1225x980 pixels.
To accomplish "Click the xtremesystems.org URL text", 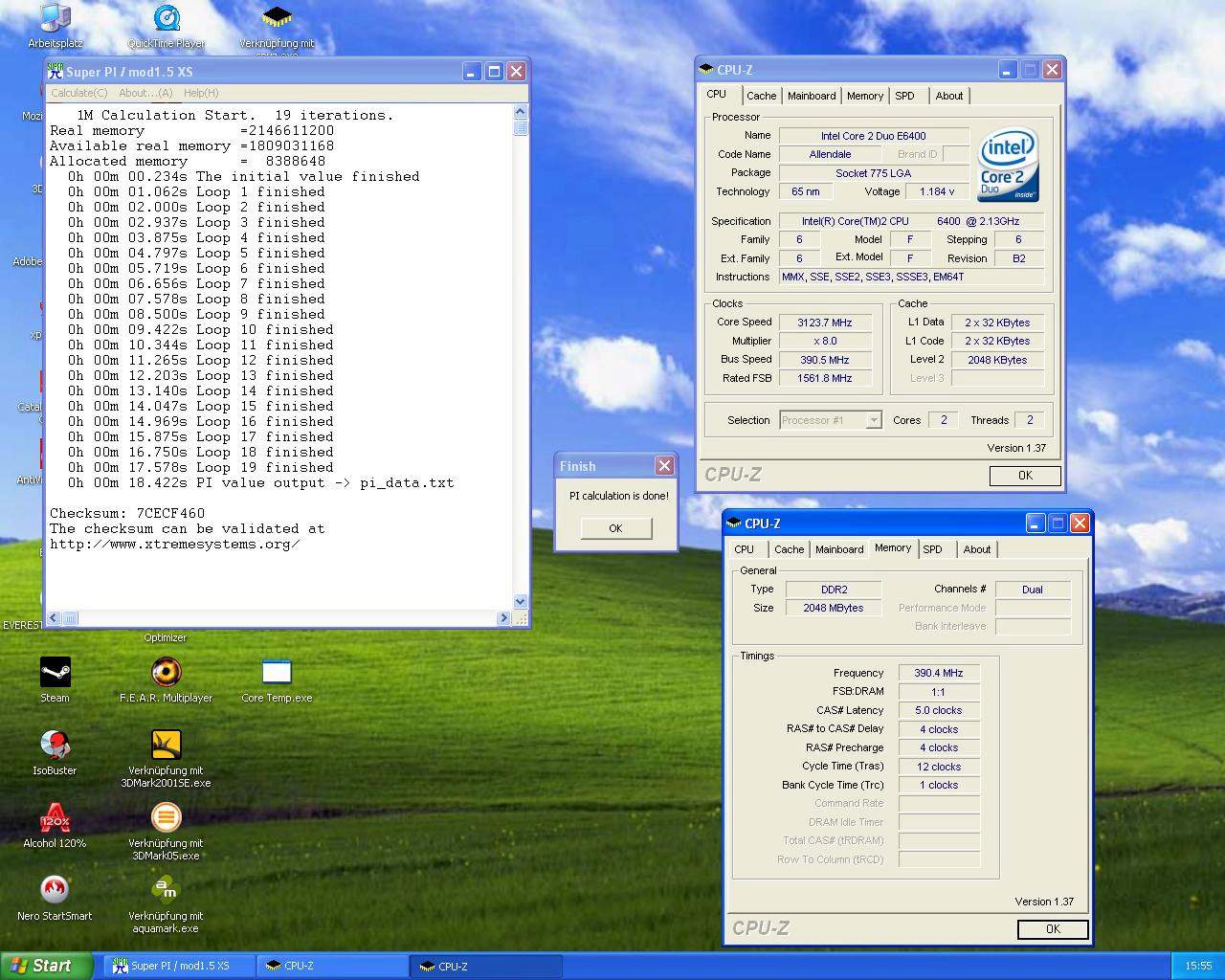I will (175, 544).
